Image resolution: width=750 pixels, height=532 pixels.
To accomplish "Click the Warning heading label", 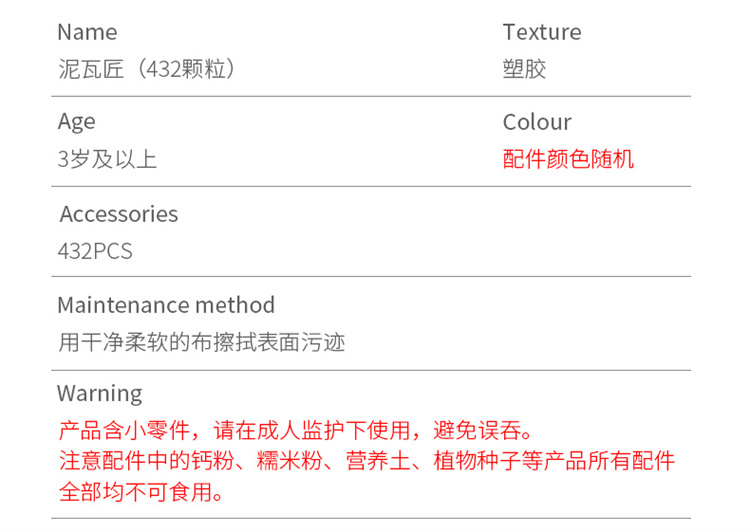I will point(99,393).
